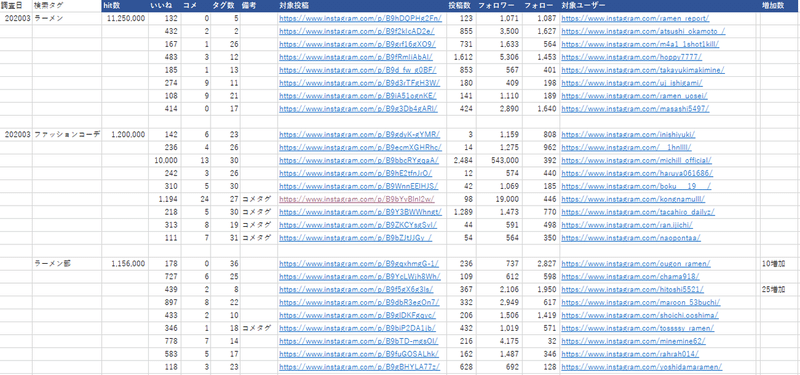The height and width of the screenshot is (375, 800).
Task: Open the michill_official user link
Action: click(636, 160)
